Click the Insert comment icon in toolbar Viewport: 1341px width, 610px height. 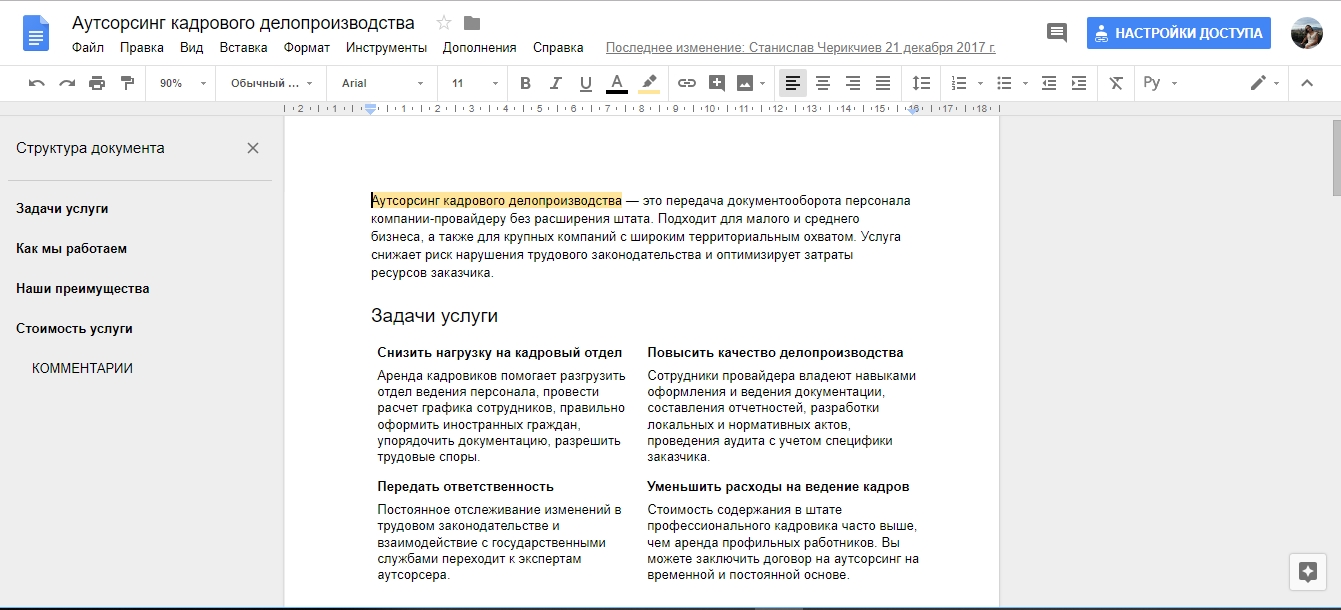tap(717, 83)
